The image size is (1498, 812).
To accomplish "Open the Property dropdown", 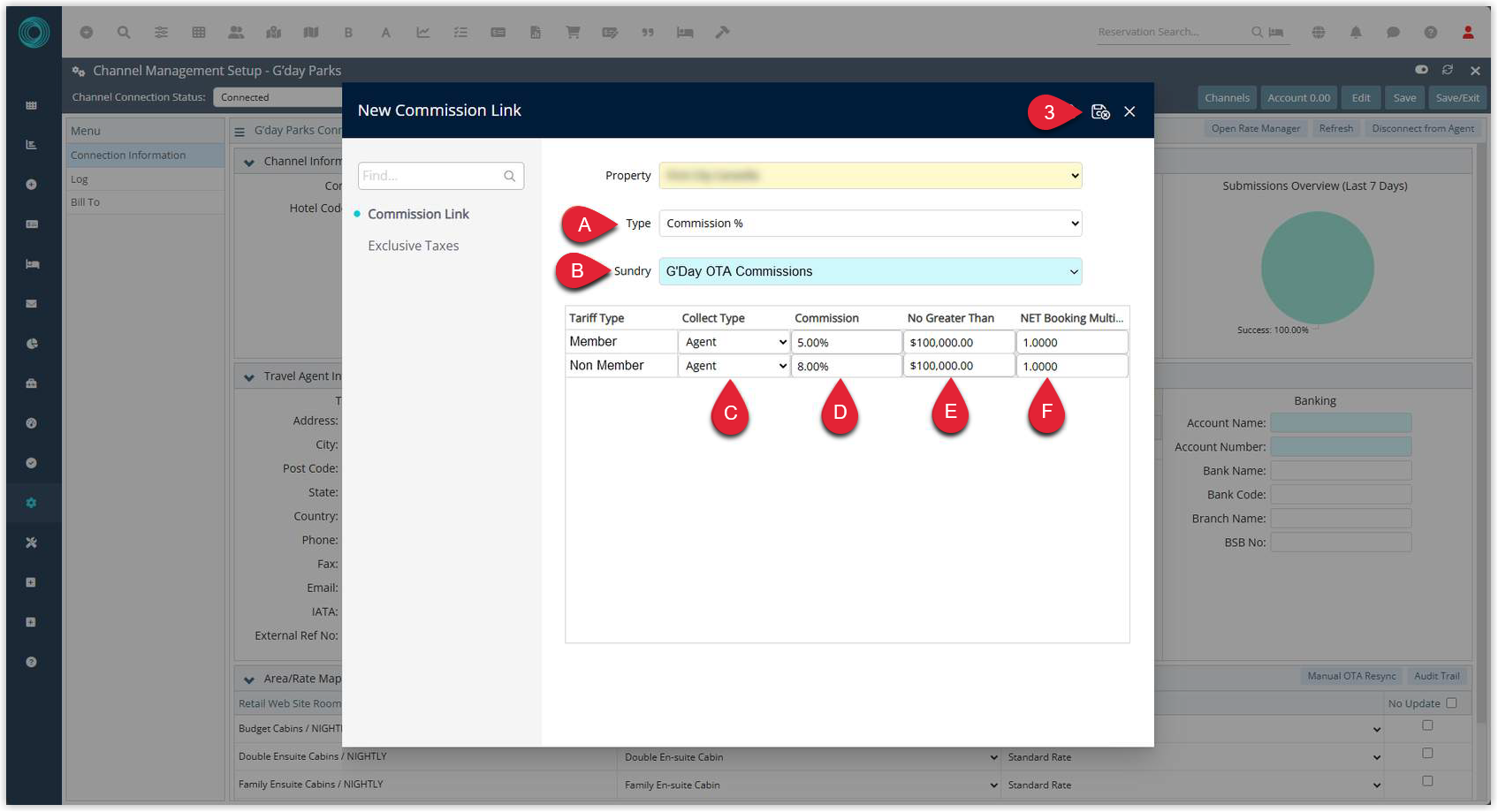I will click(x=871, y=176).
